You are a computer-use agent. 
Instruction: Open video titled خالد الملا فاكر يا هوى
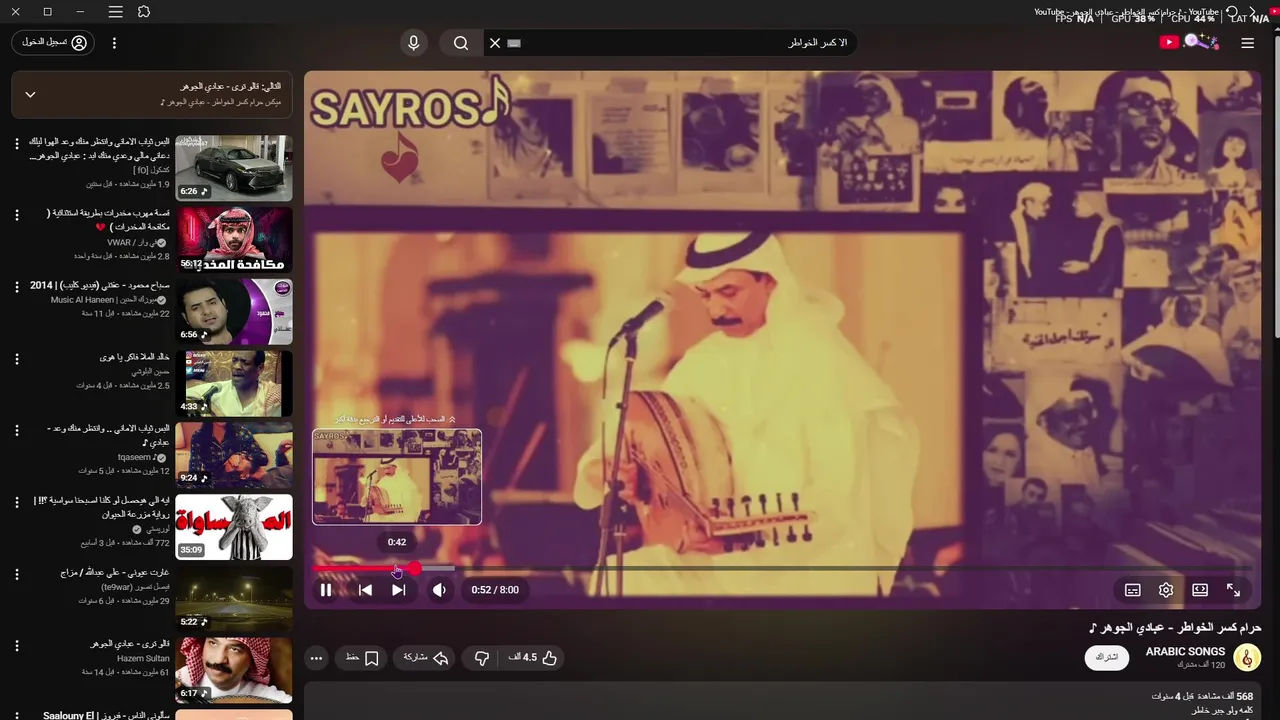tap(135, 357)
